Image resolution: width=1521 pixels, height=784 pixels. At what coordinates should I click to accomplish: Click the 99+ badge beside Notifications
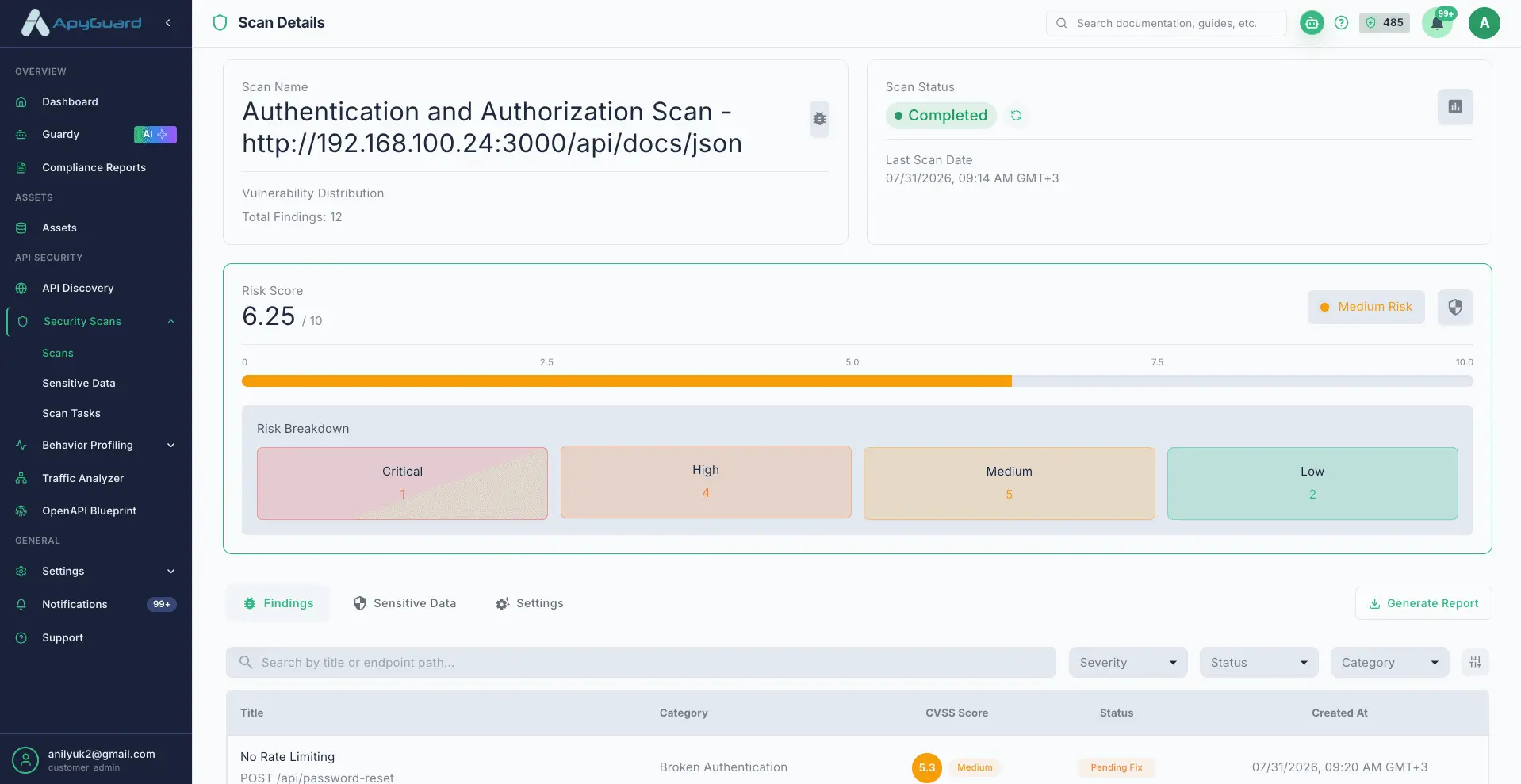pos(162,604)
